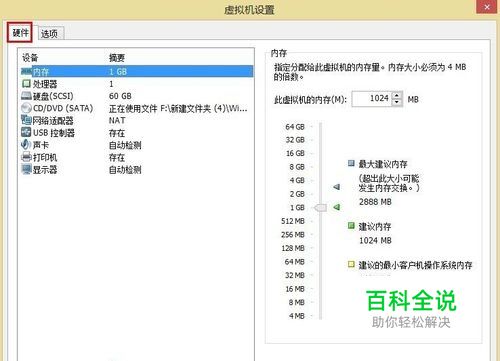Click the 128 MB label on memory scale
The height and width of the screenshot is (361, 500).
point(293,248)
